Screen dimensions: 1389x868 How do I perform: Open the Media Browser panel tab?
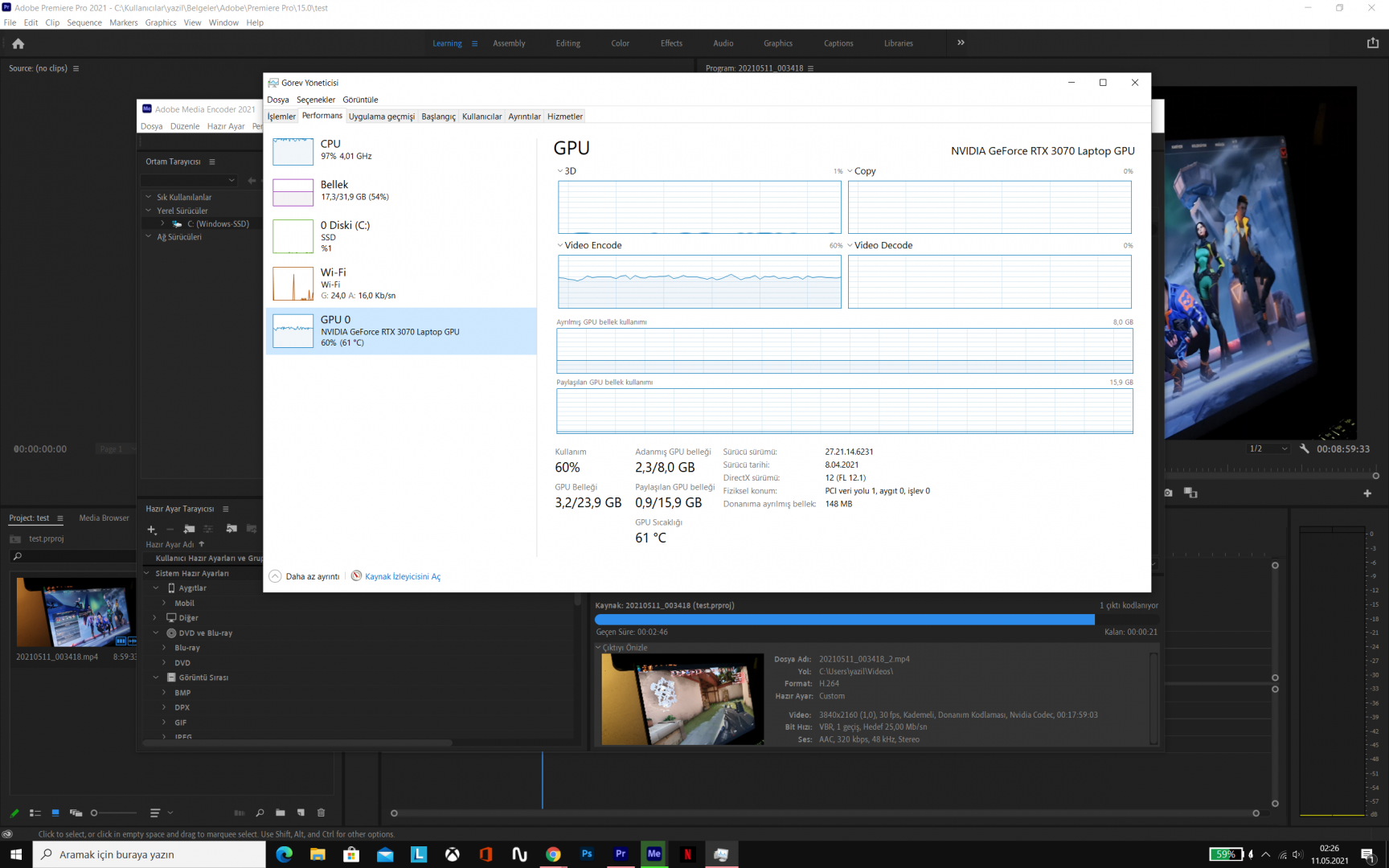104,518
